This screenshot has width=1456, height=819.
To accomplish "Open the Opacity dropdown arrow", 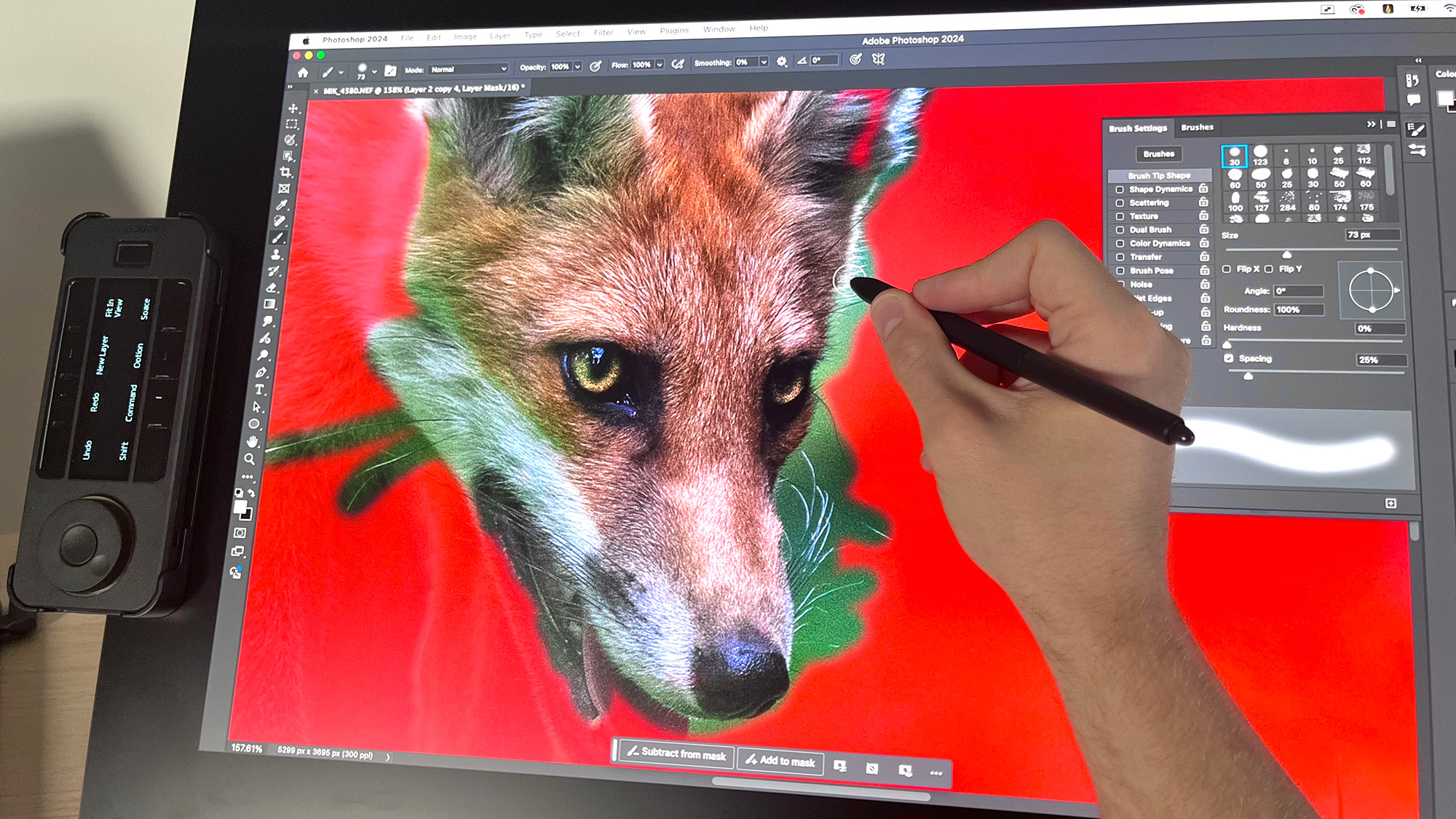I will click(577, 66).
